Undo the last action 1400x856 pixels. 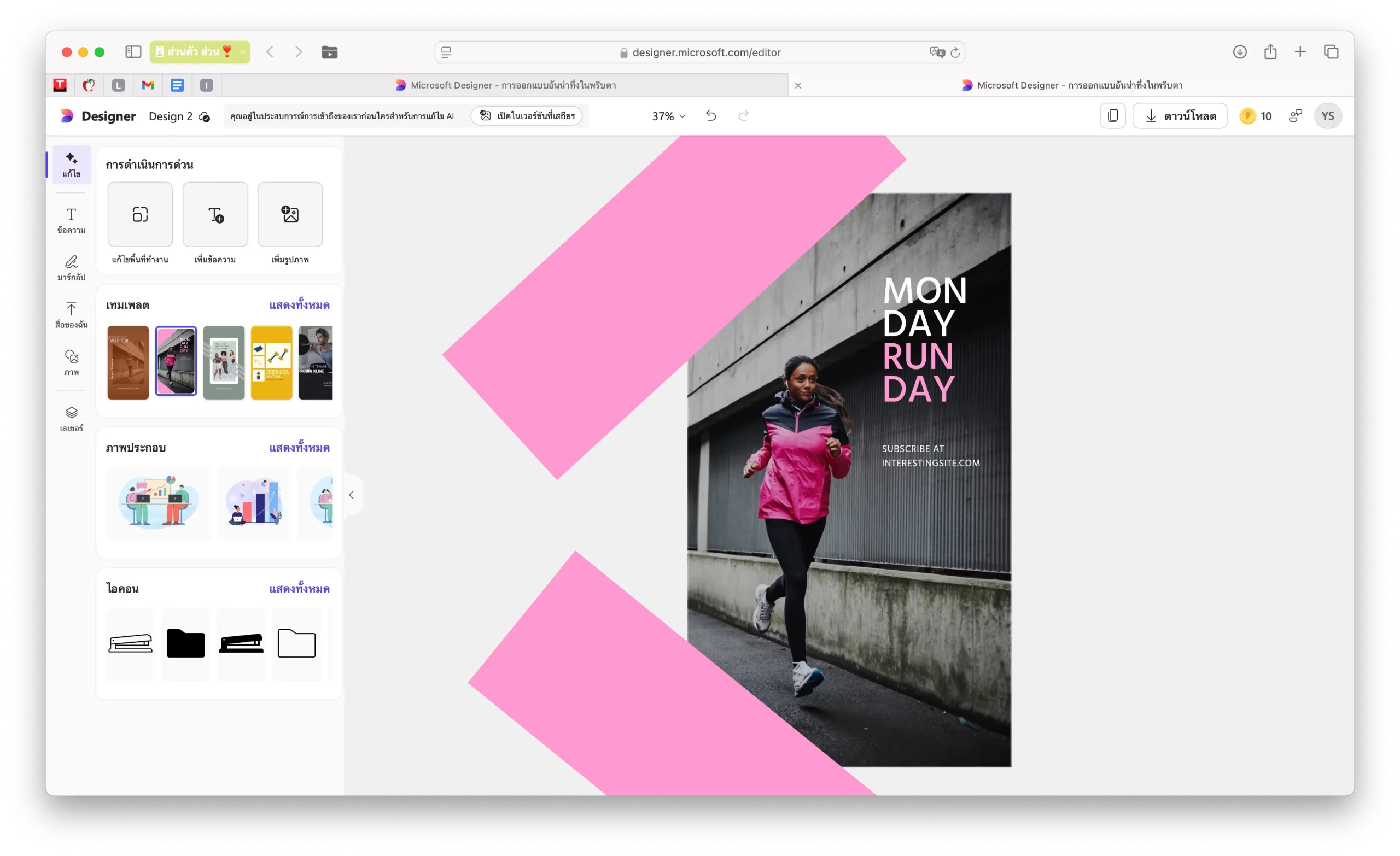(x=711, y=116)
